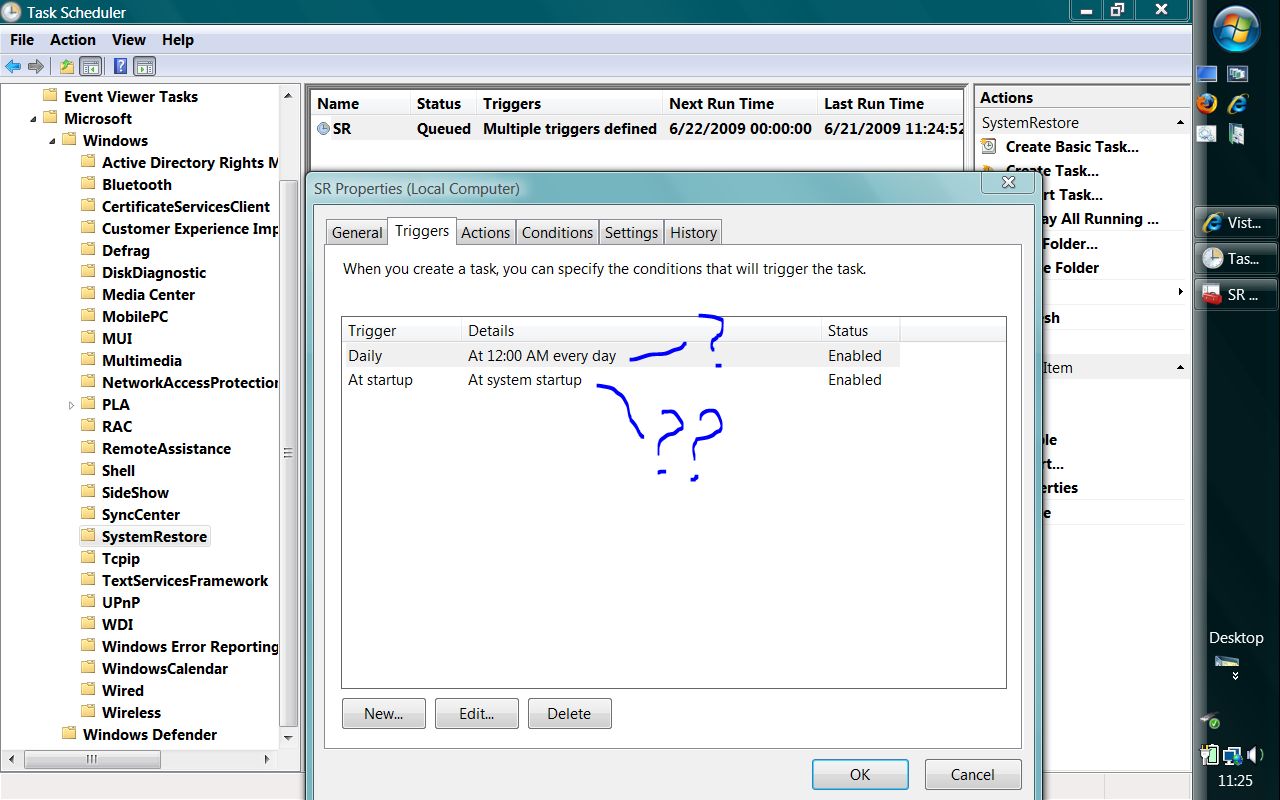This screenshot has width=1280, height=800.
Task: Click Create Basic Task... in Actions pane
Action: [x=1072, y=146]
